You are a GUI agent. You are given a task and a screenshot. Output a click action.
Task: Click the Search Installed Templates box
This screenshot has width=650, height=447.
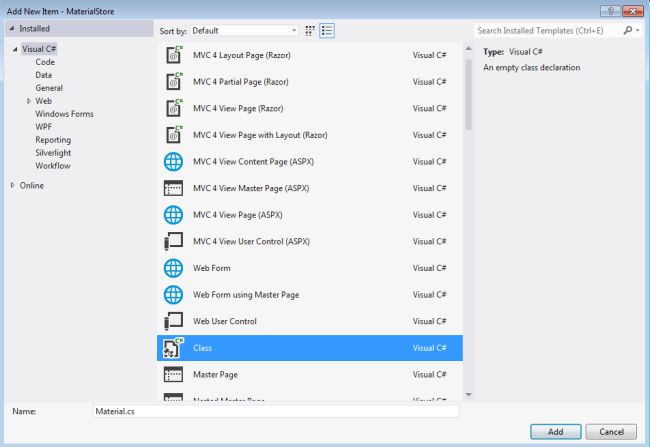coord(548,30)
